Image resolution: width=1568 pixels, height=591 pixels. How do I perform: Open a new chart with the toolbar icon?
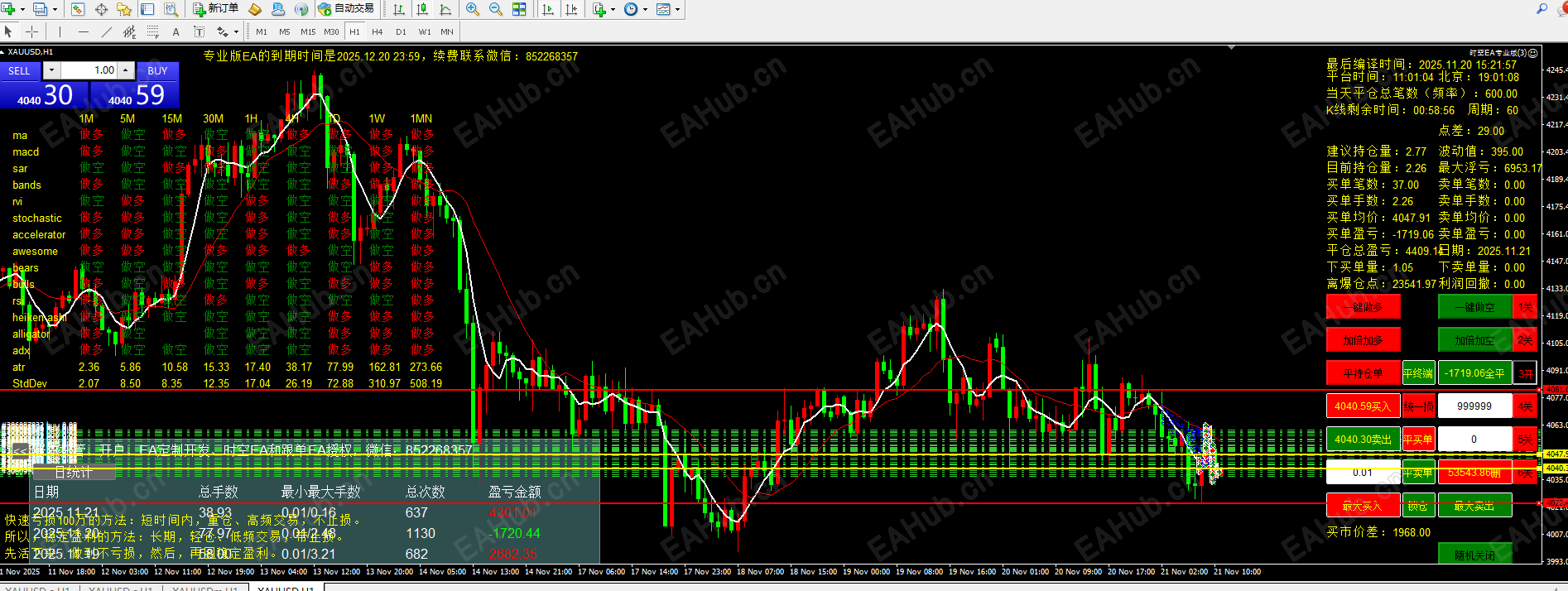[8, 9]
